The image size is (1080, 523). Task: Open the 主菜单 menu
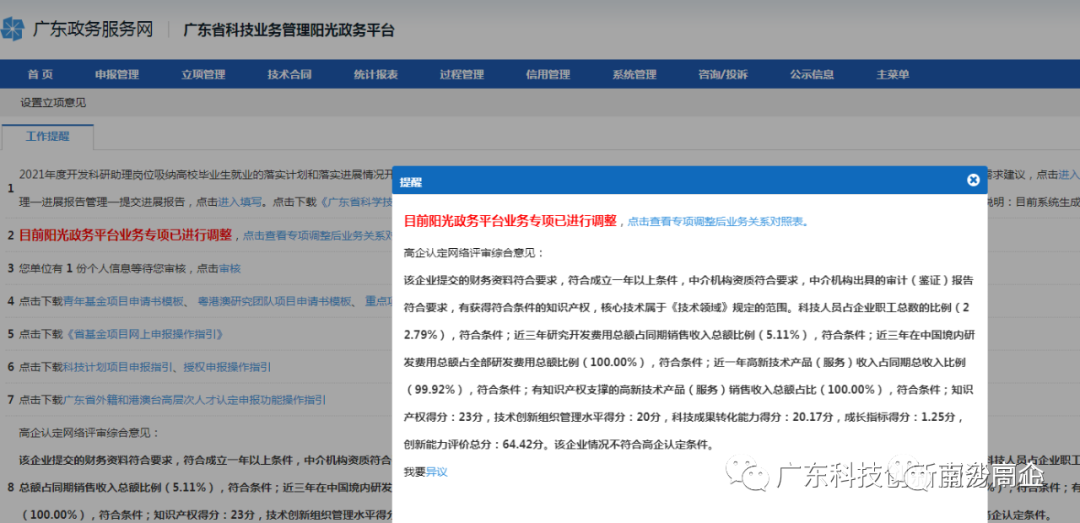[x=893, y=74]
